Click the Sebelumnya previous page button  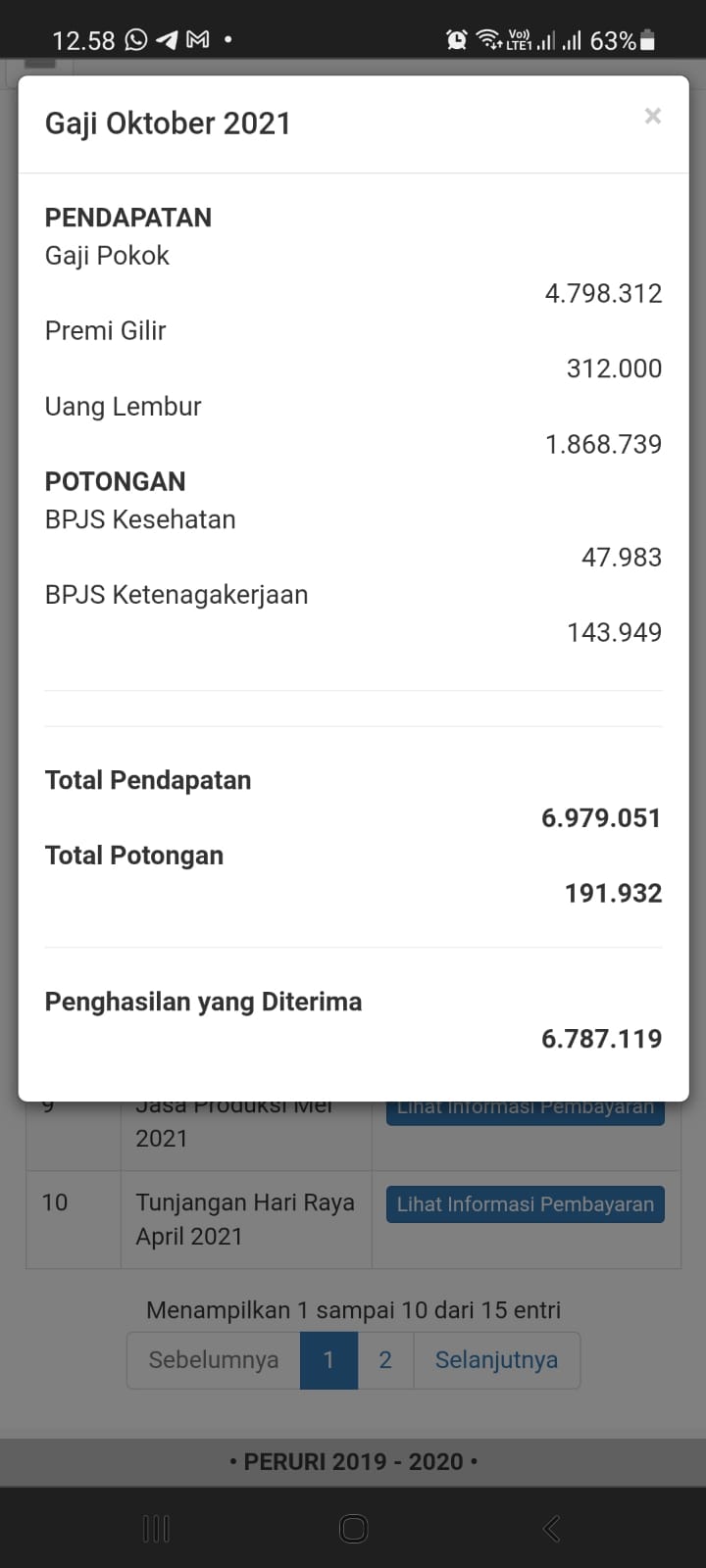coord(214,1360)
